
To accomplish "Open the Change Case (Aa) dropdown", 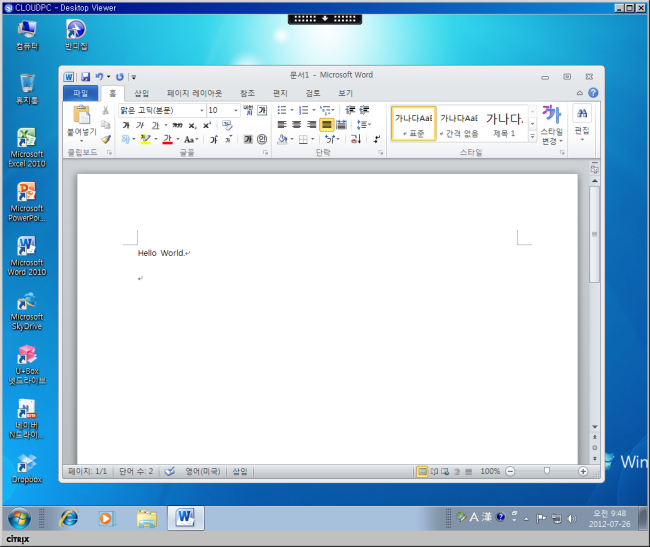I will point(191,140).
